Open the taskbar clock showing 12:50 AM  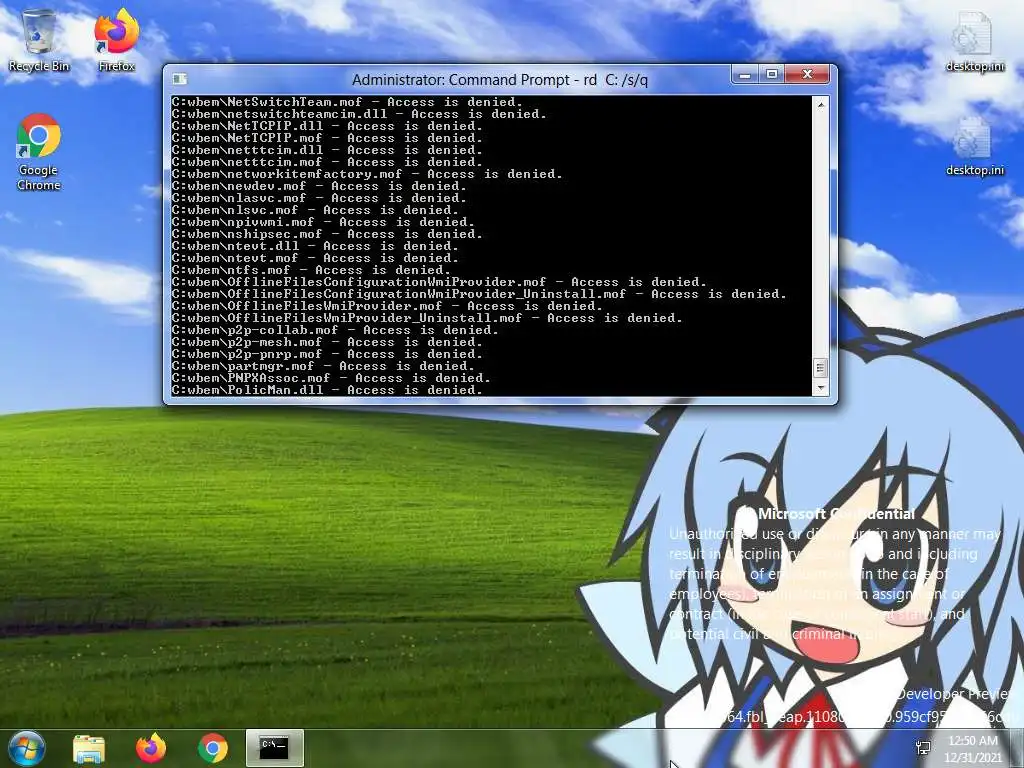pos(973,749)
